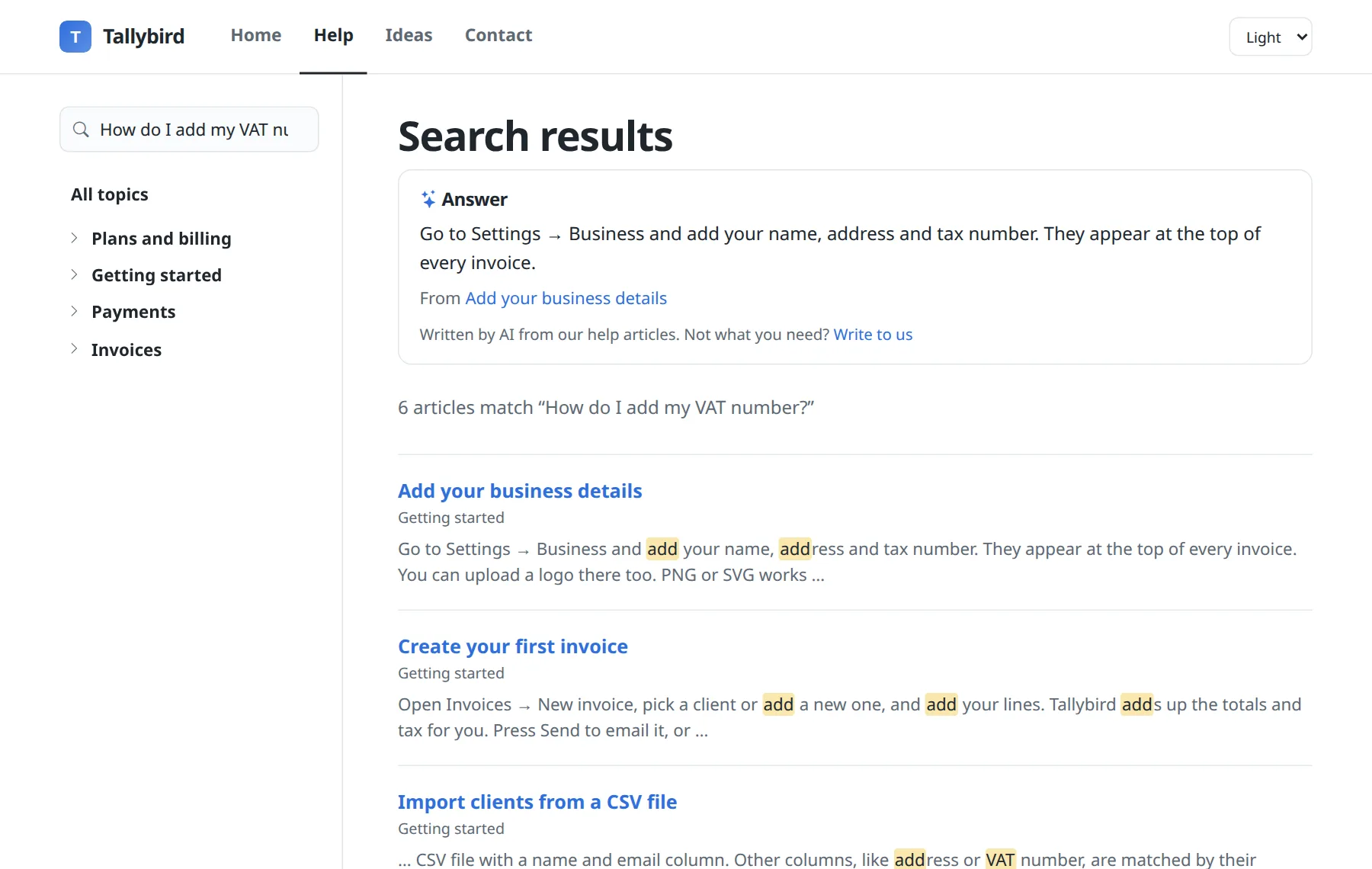Click the 'Getting started' label under Import clients
The width and height of the screenshot is (1372, 869).
[451, 829]
